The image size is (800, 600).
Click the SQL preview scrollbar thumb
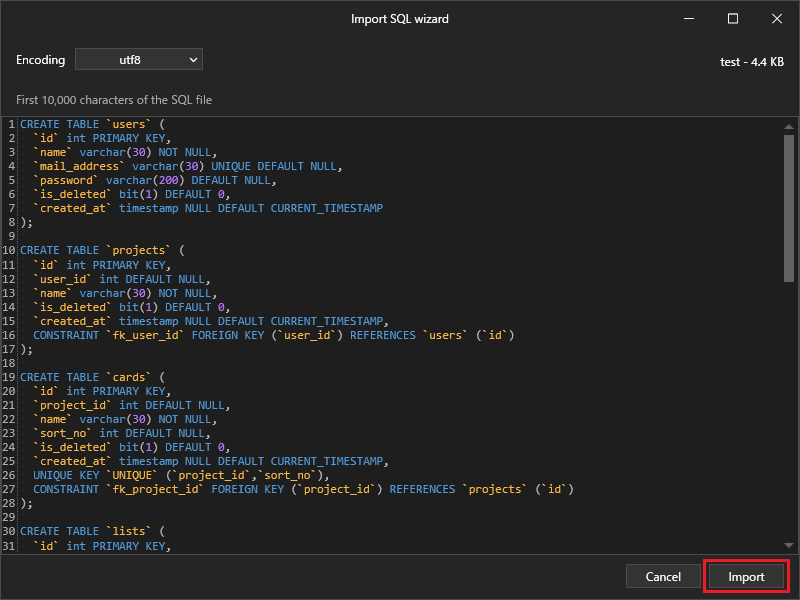[789, 208]
